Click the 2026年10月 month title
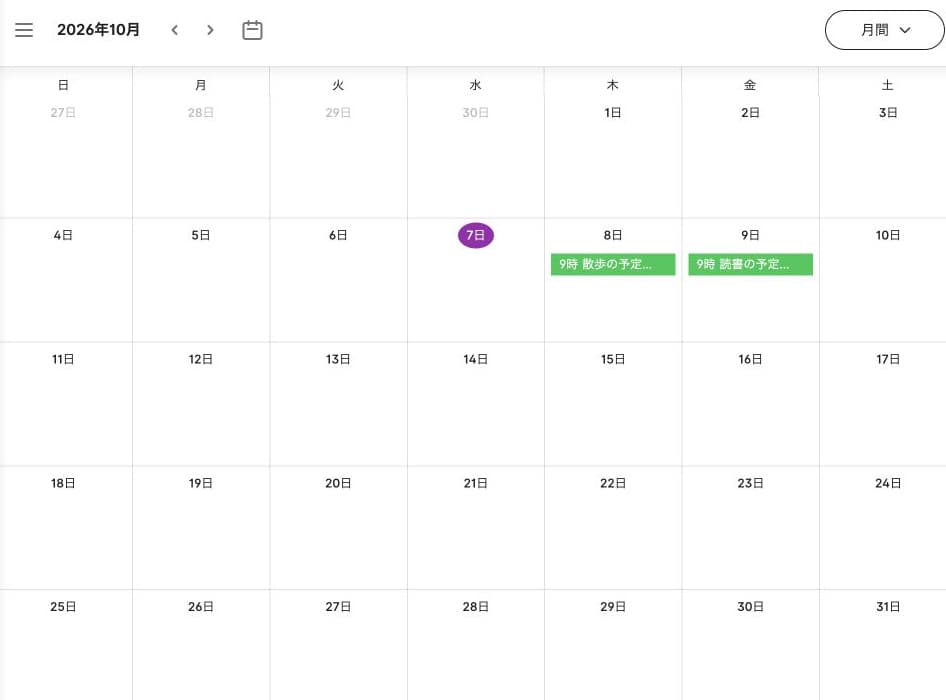This screenshot has height=700, width=946. (x=98, y=30)
